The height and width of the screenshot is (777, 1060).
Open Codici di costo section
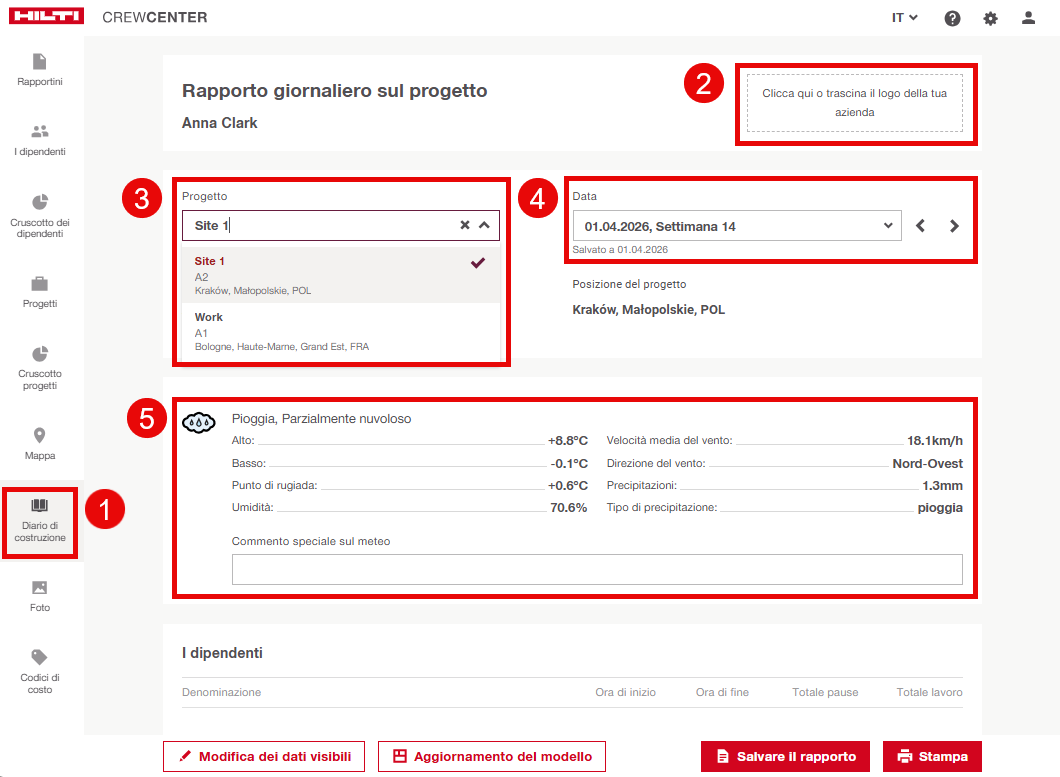40,670
